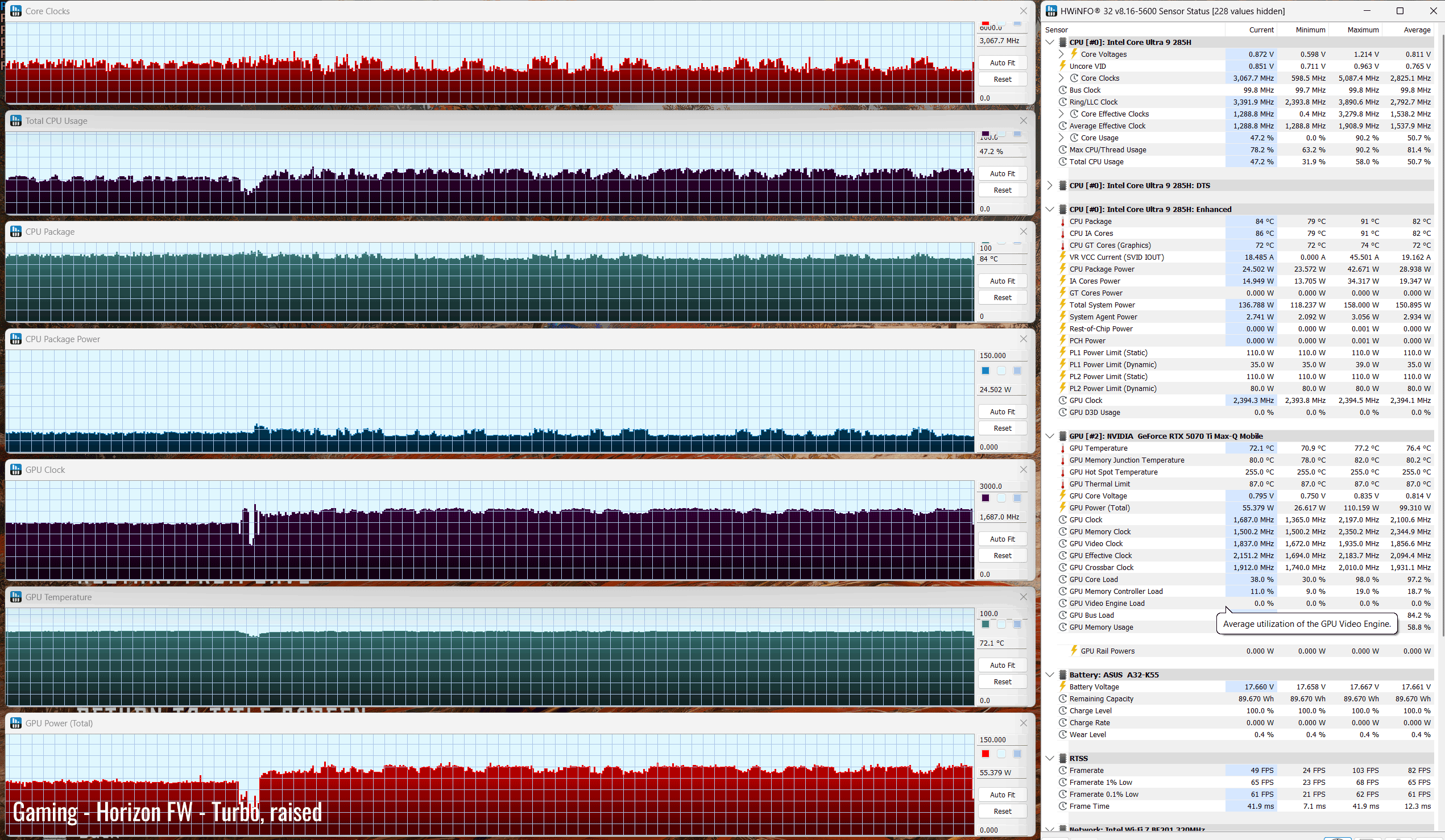Screen dimensions: 1445x840
Task: Click the 0.000 min field in GPU Power window
Action: (x=1001, y=830)
